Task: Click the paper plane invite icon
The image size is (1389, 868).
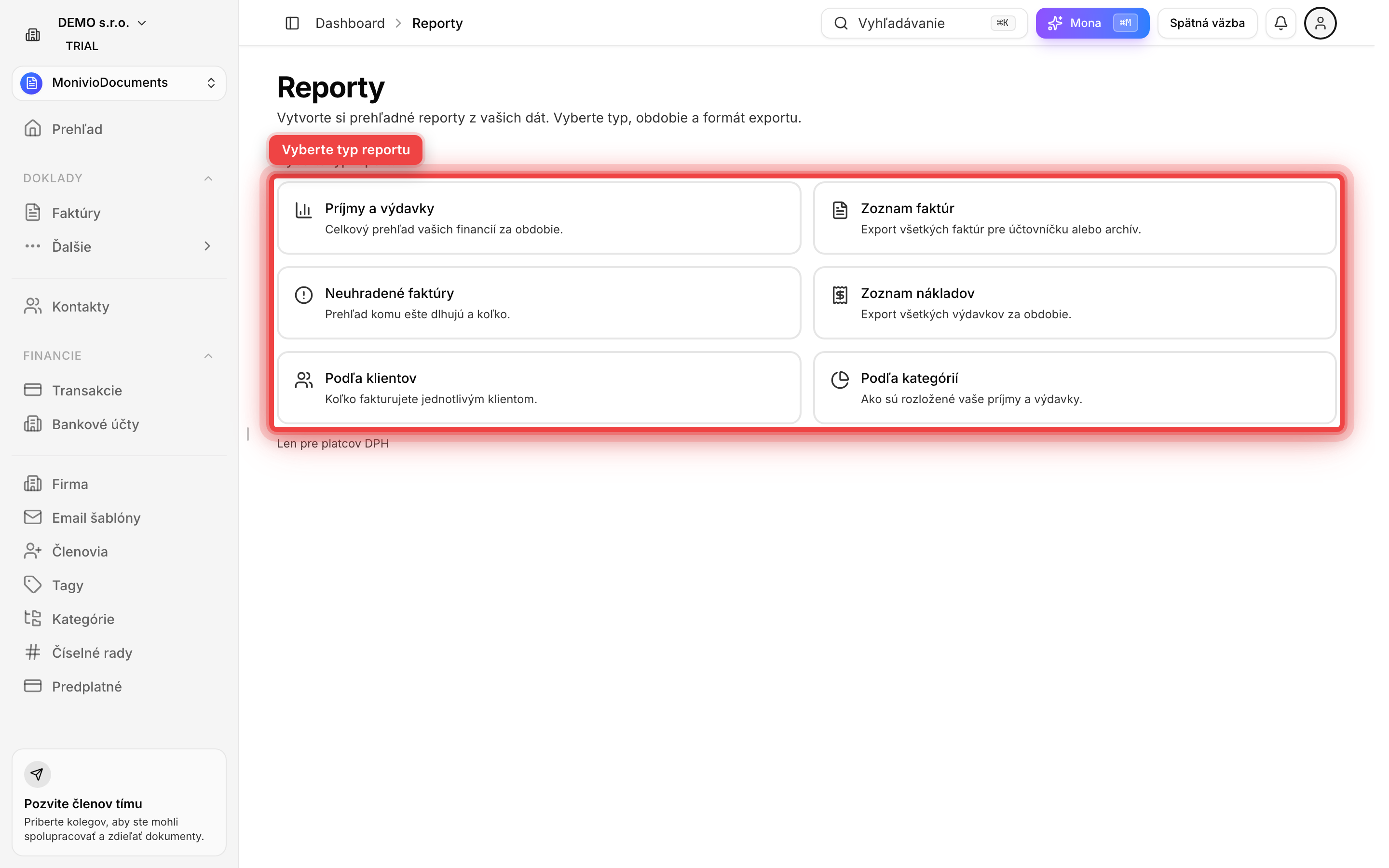Action: click(x=37, y=774)
